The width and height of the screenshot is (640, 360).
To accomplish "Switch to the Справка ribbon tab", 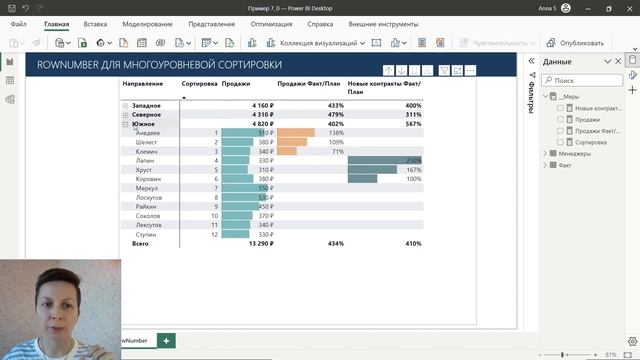I will tap(320, 24).
